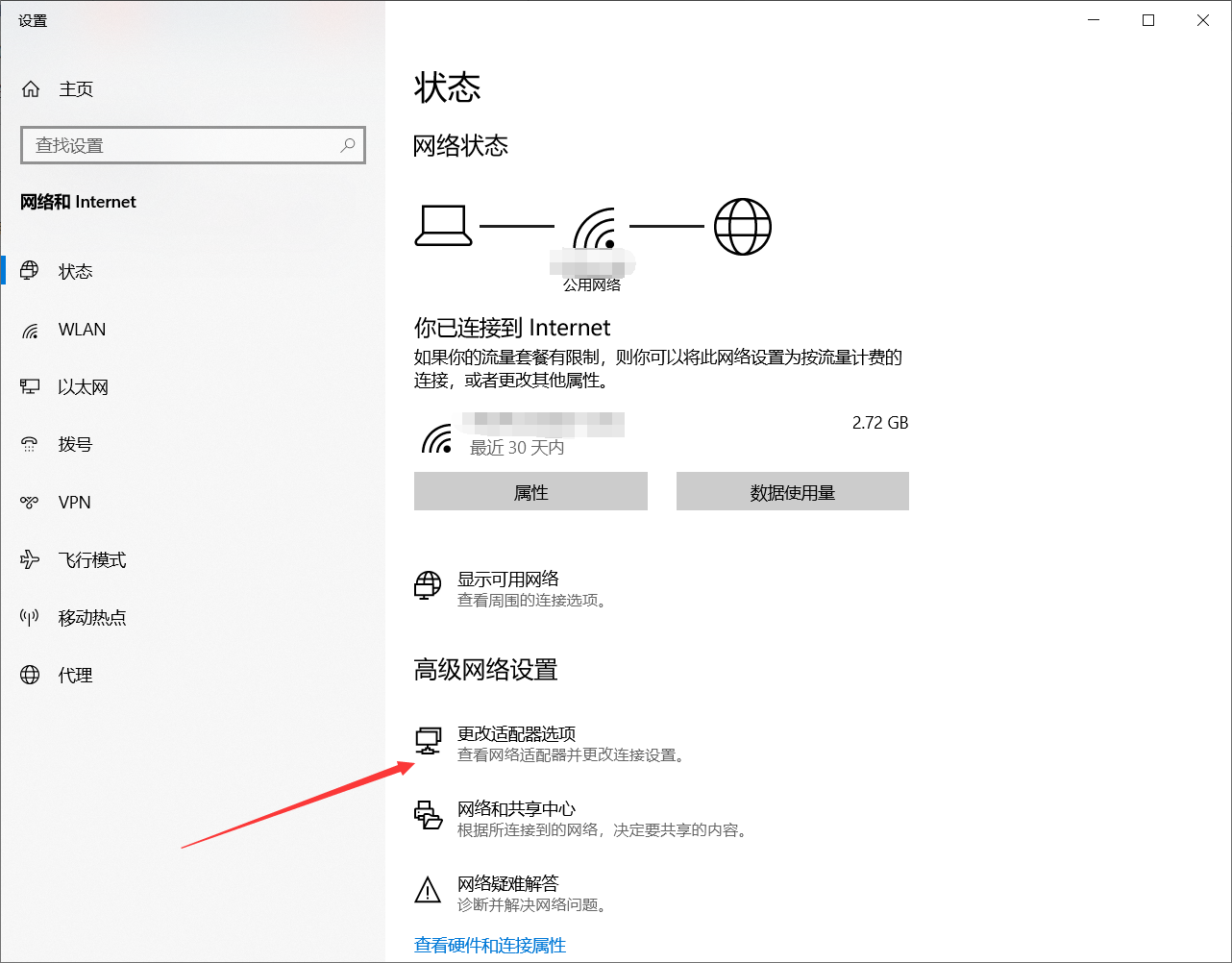Click the 更改适配器选项 monitor icon
The height and width of the screenshot is (963, 1232).
tap(427, 740)
